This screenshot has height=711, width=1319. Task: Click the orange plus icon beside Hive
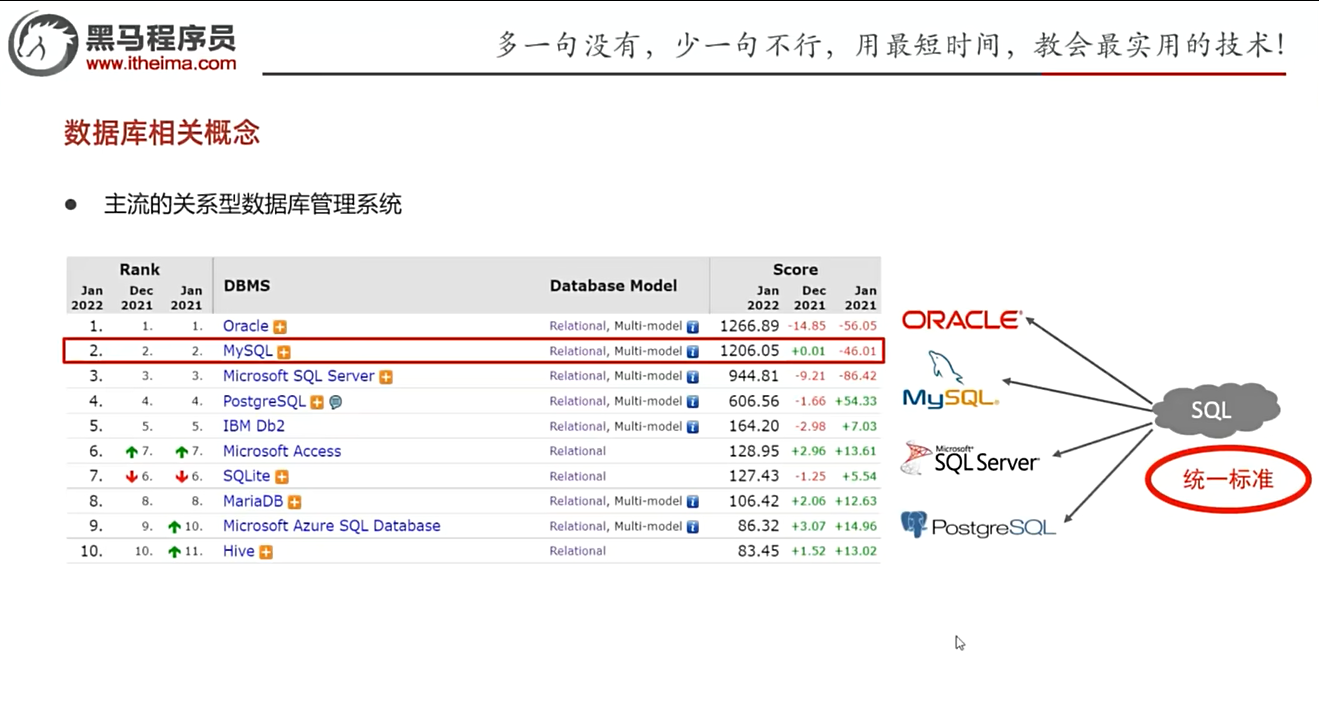pyautogui.click(x=266, y=552)
